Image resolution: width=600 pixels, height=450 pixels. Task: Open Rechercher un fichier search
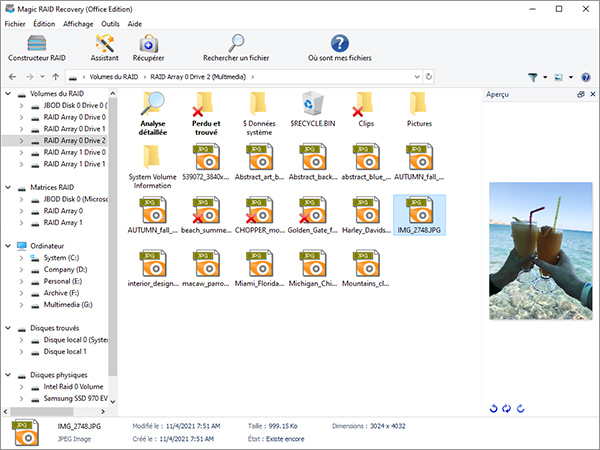[x=236, y=48]
